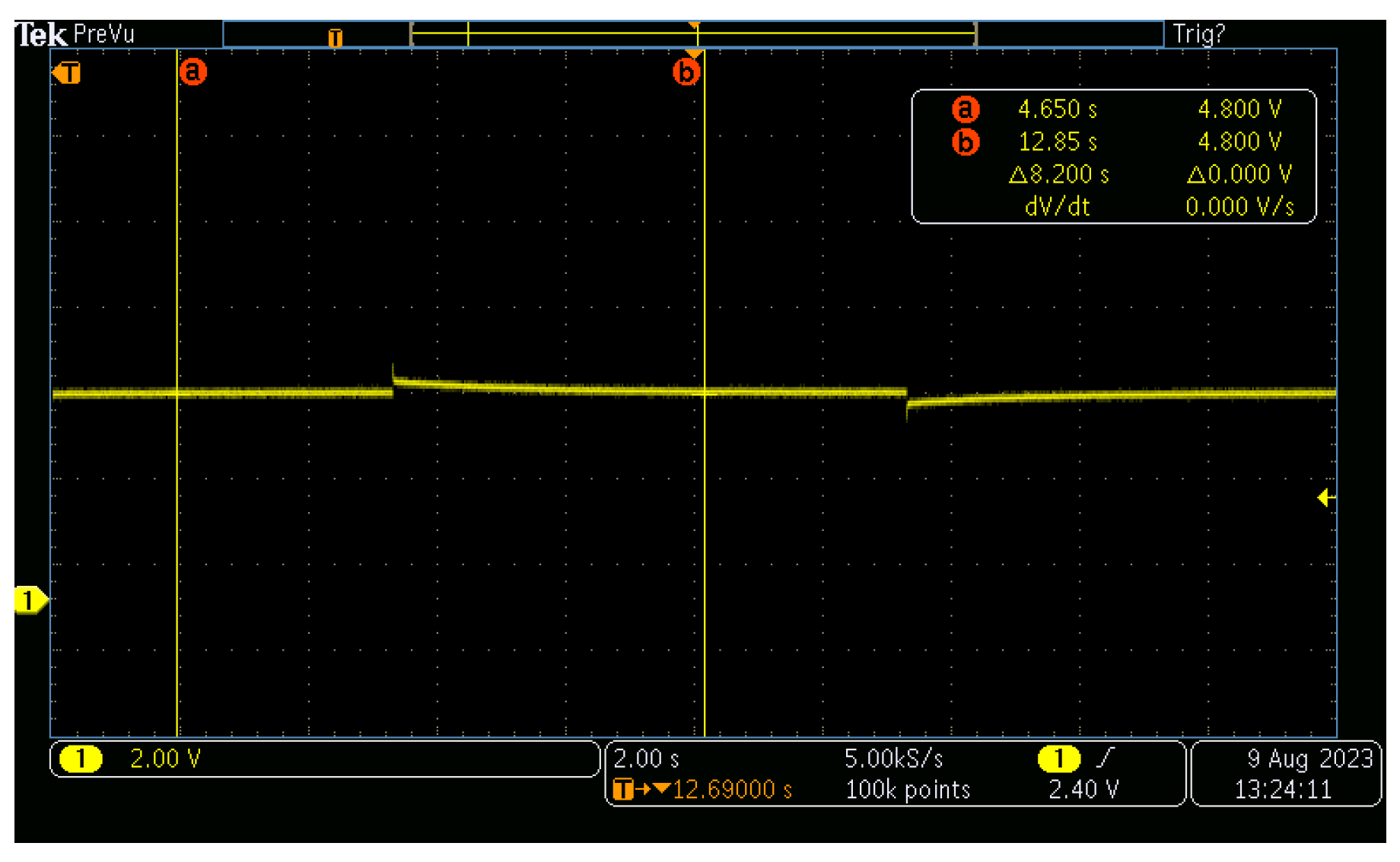The height and width of the screenshot is (862, 1400).
Task: Click cursor b time value '12.85 s'
Action: [x=1058, y=142]
